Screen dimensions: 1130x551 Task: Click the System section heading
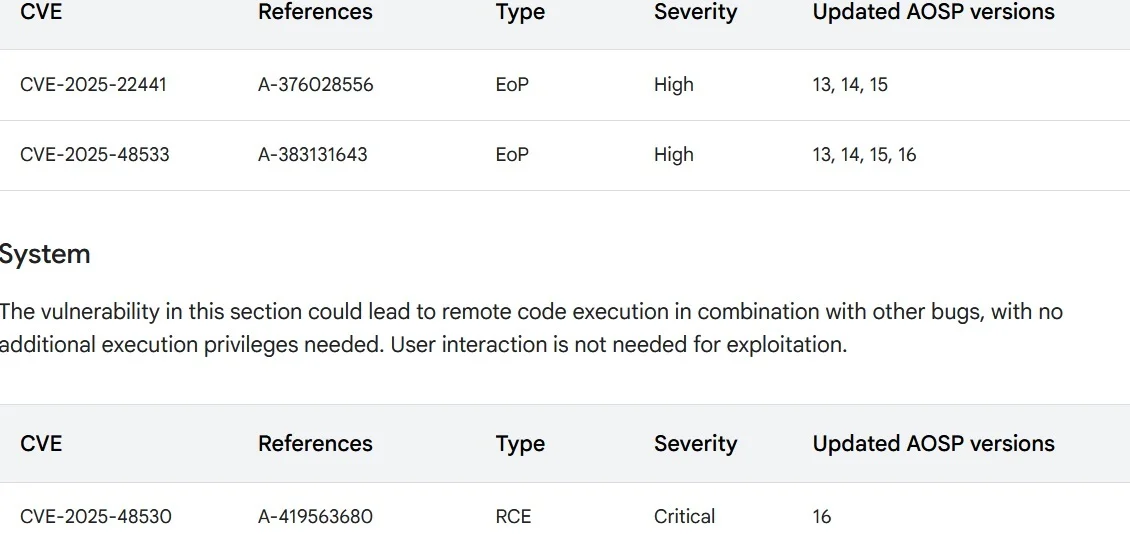pos(45,254)
